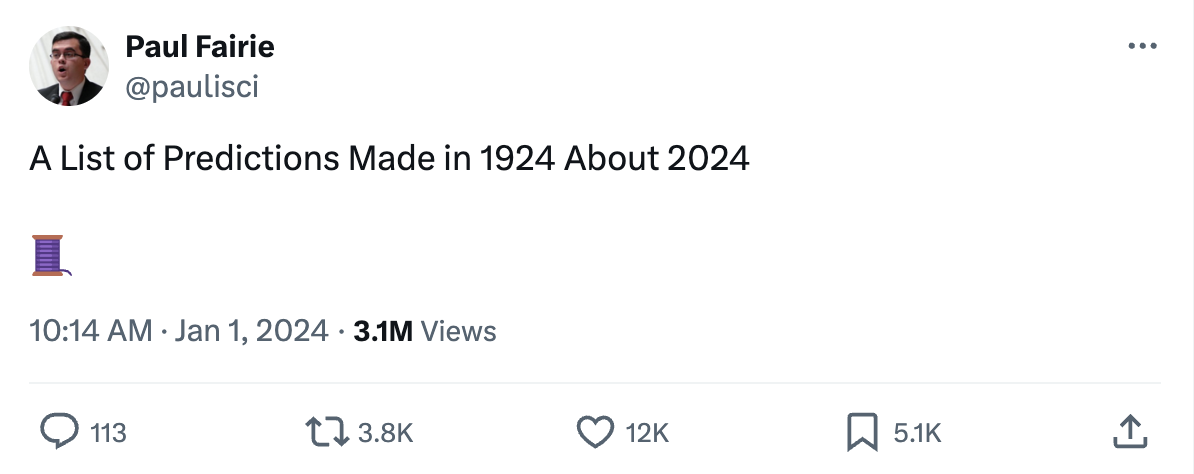Click the 12K likes count
1194x474 pixels.
point(646,433)
